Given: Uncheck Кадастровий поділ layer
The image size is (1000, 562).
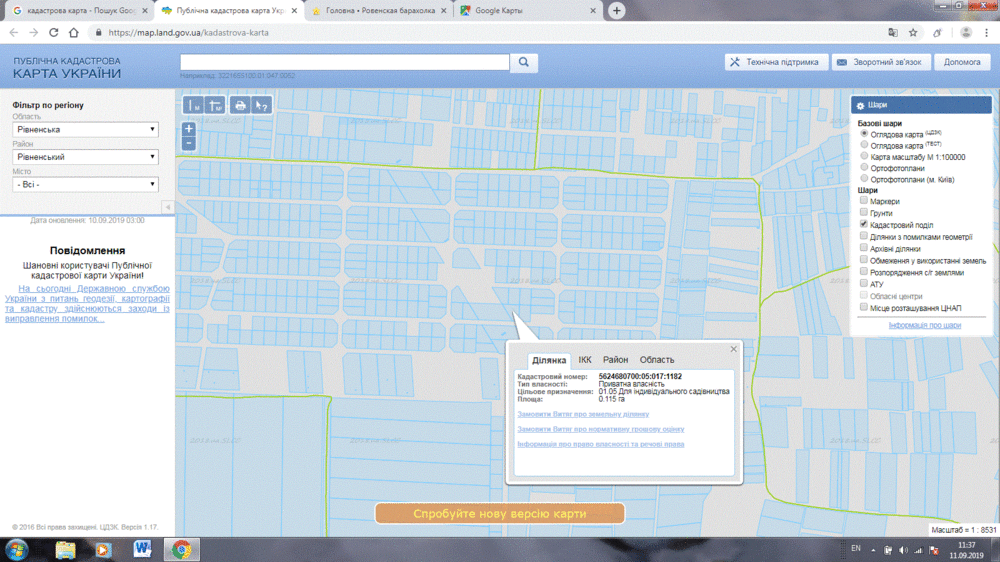Looking at the screenshot, I should [864, 225].
